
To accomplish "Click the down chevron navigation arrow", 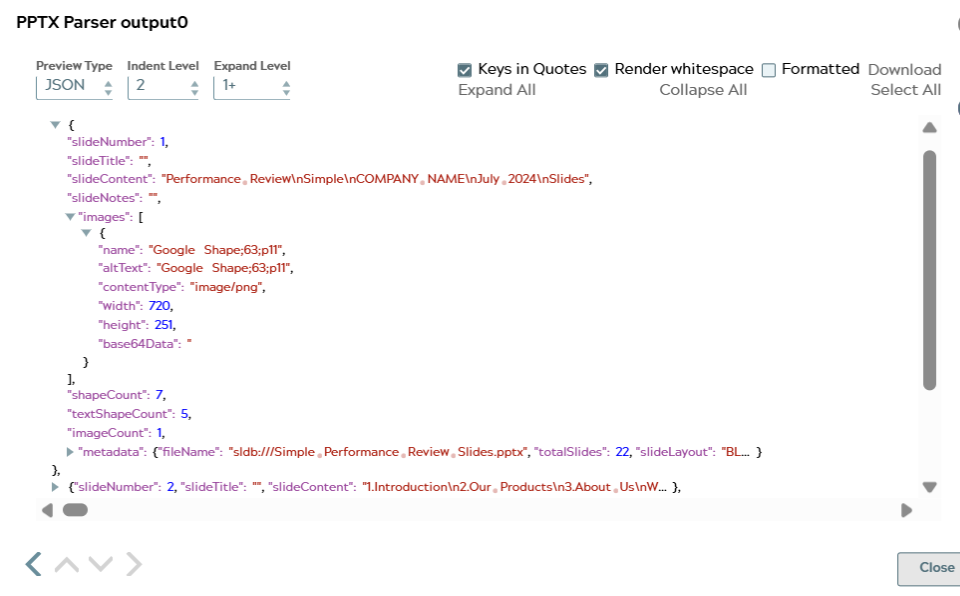I will (100, 564).
